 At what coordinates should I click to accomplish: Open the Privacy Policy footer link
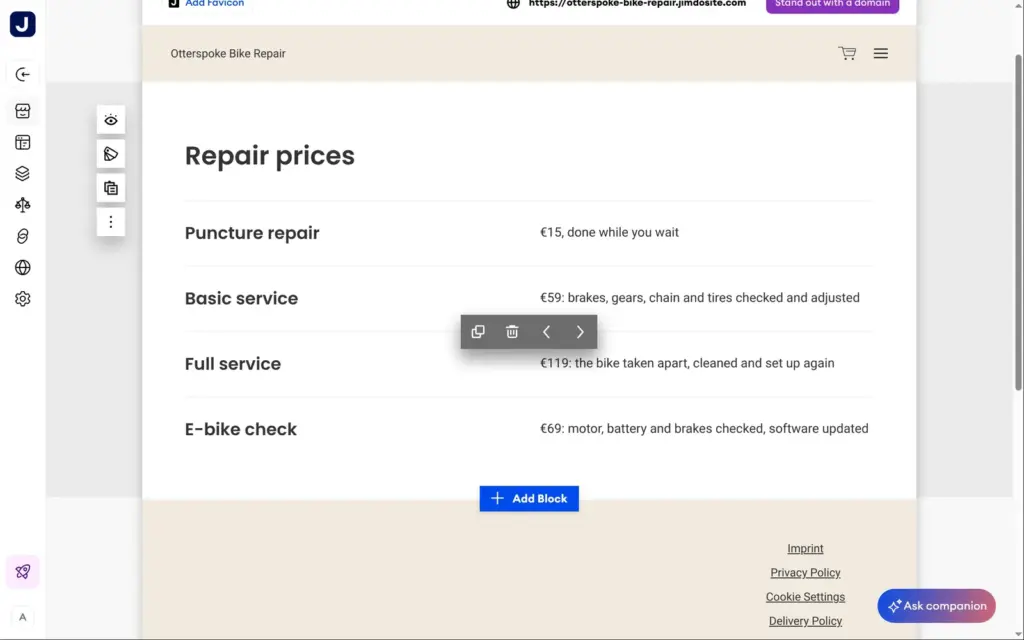tap(805, 573)
